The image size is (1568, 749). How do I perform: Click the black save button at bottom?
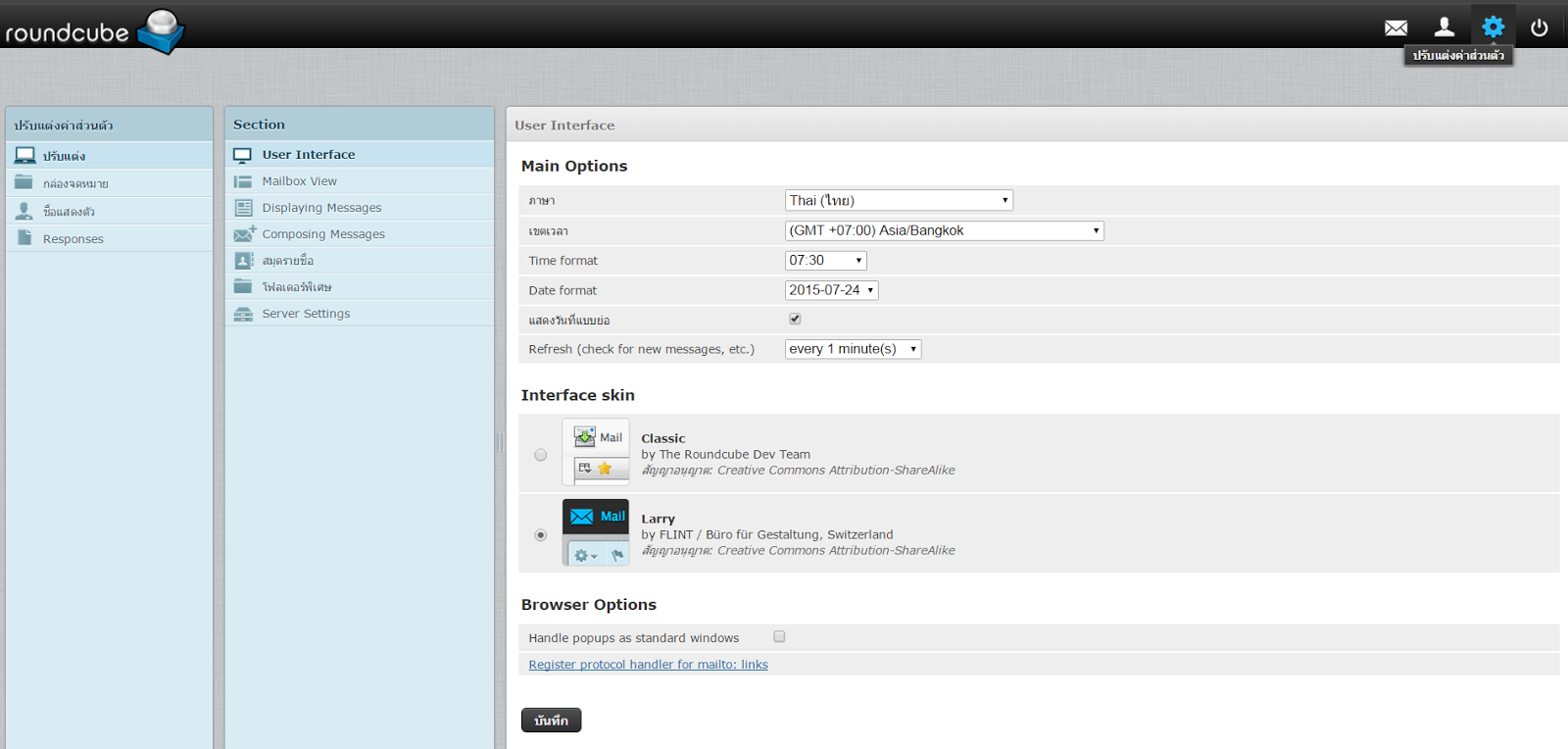click(x=551, y=721)
